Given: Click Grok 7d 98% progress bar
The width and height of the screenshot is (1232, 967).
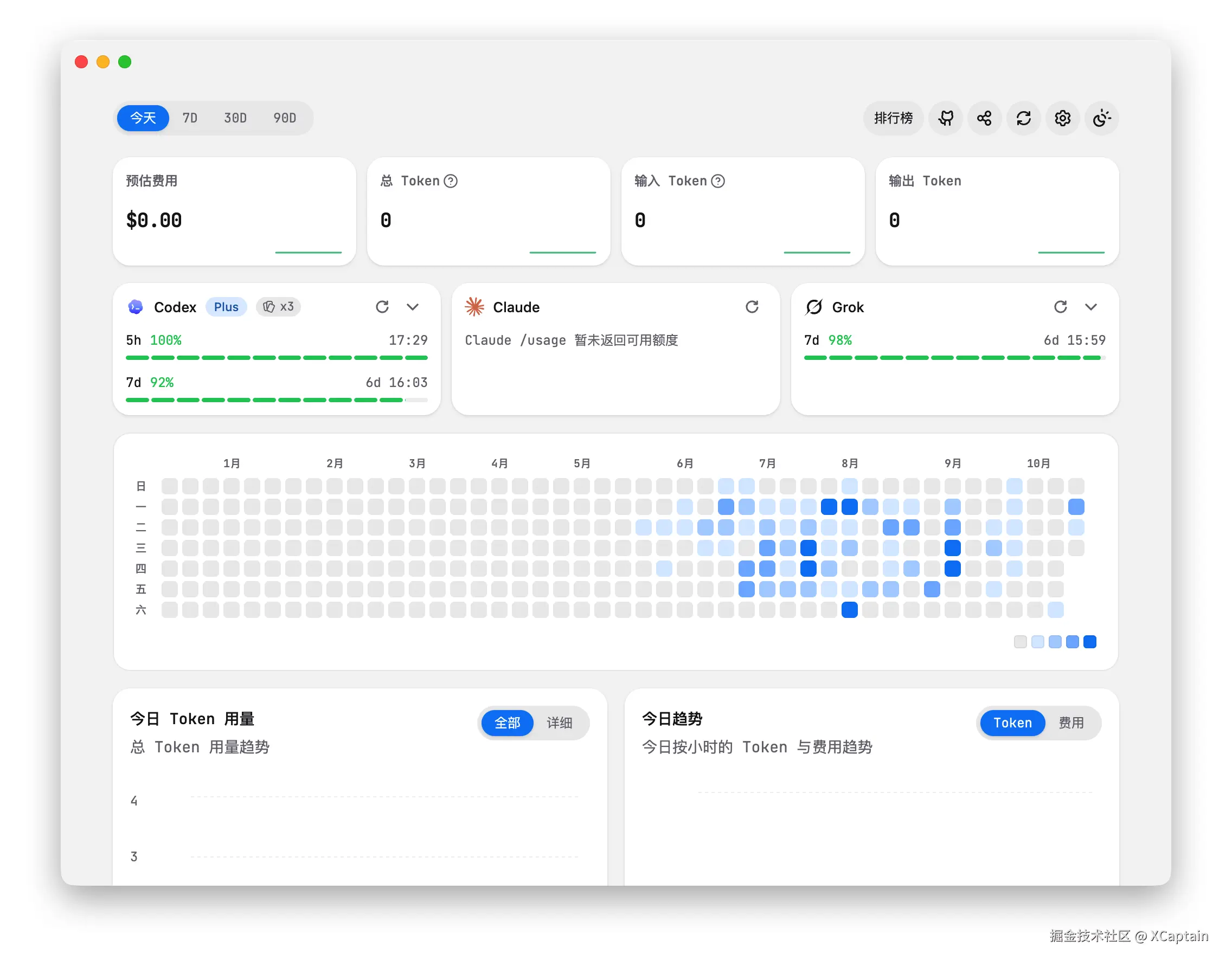Looking at the screenshot, I should pos(954,358).
